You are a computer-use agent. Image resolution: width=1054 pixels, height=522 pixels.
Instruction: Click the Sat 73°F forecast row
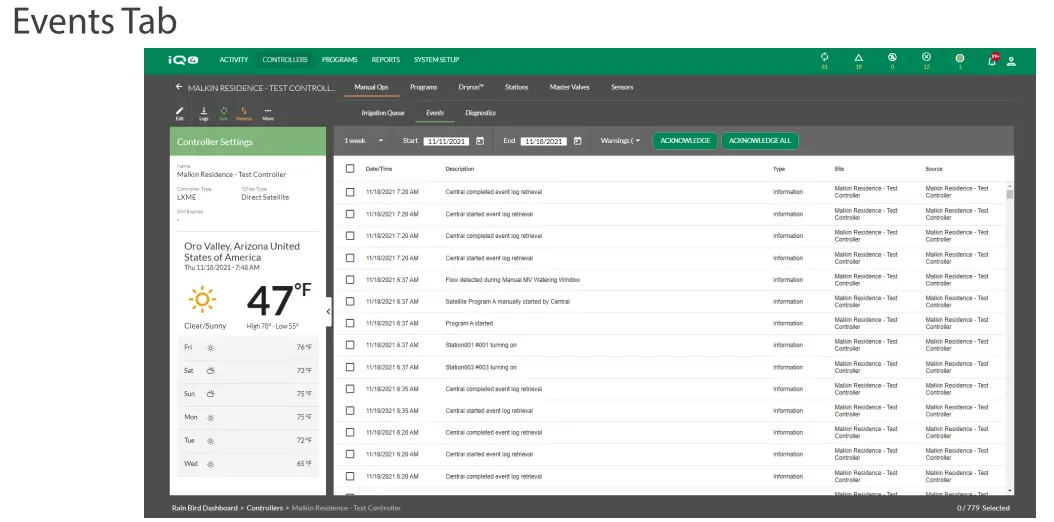[x=248, y=371]
